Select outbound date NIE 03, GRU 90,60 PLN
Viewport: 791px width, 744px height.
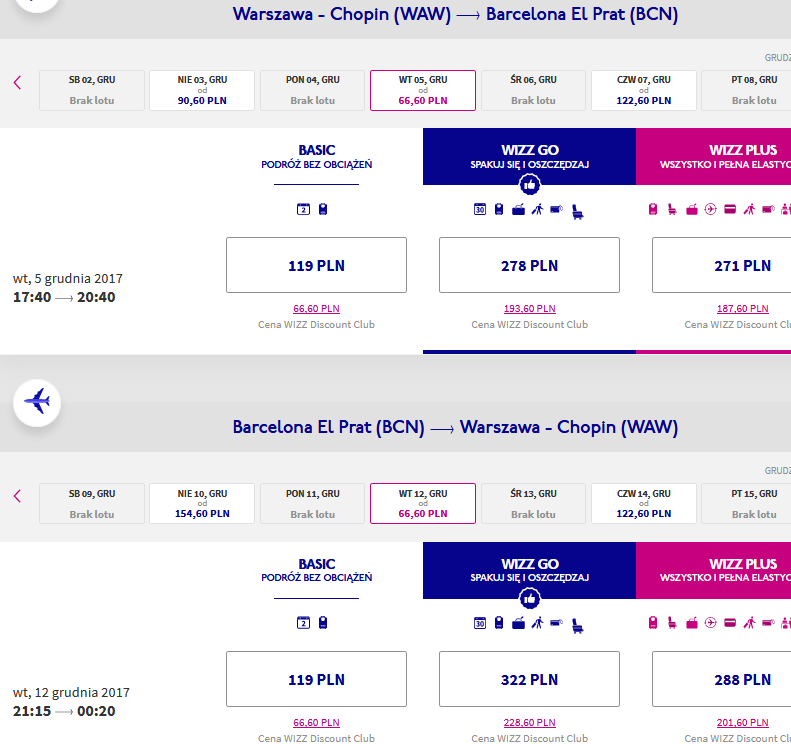tap(202, 90)
